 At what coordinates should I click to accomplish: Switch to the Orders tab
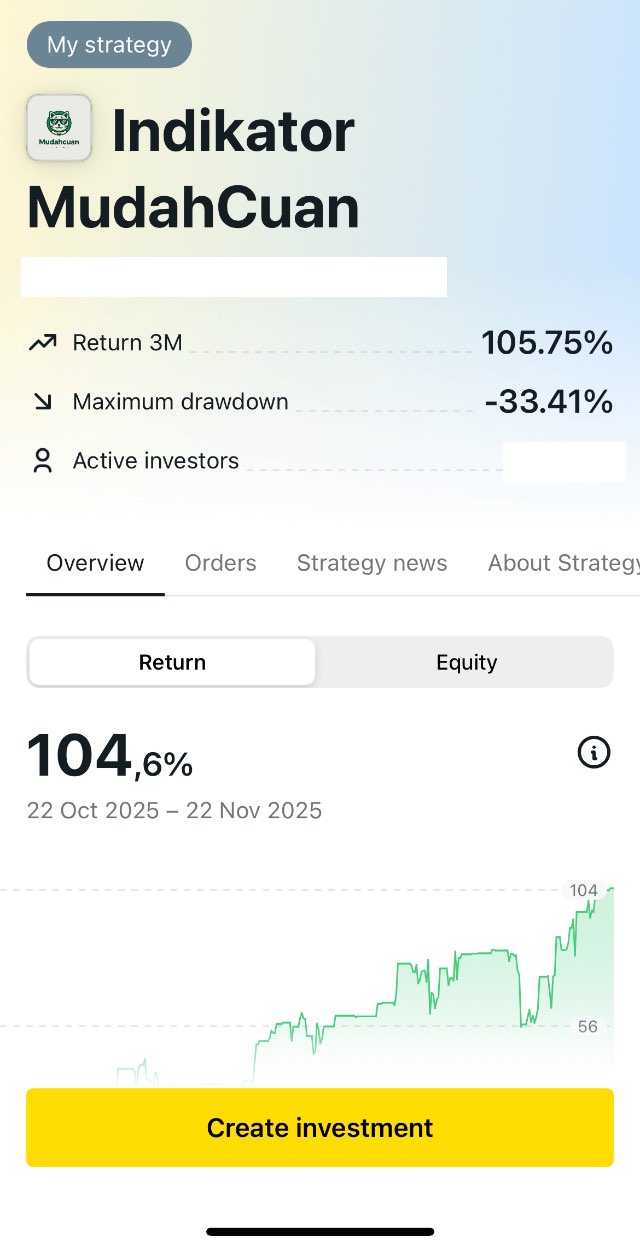pos(220,563)
